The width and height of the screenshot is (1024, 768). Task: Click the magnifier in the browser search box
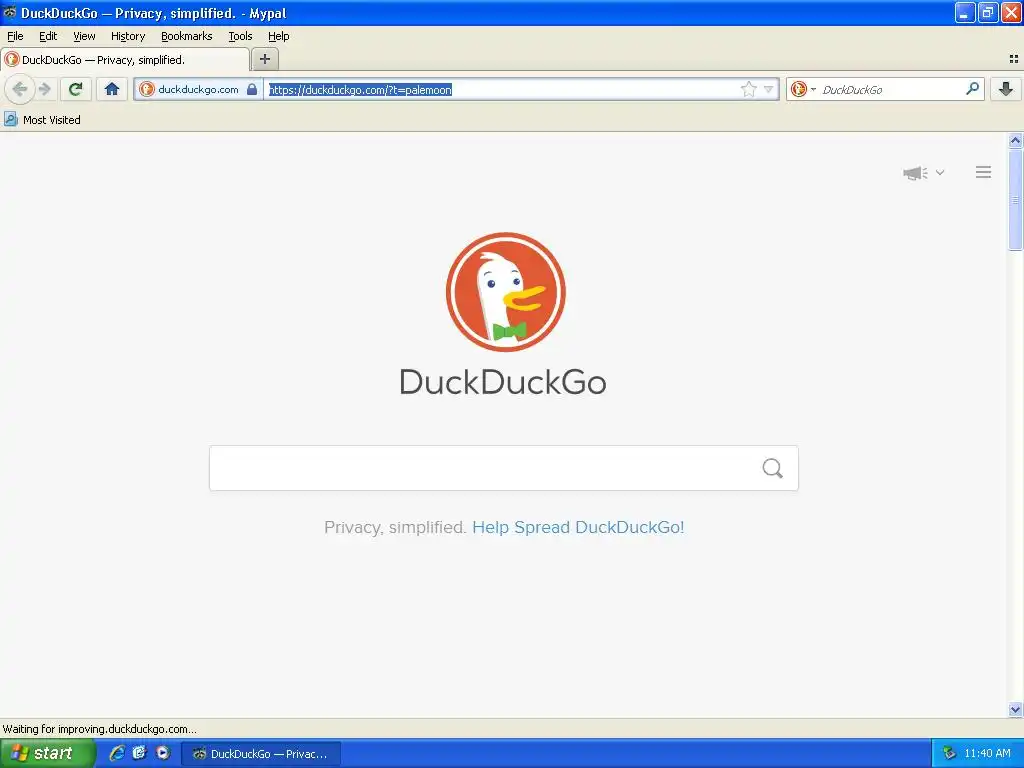(x=972, y=89)
